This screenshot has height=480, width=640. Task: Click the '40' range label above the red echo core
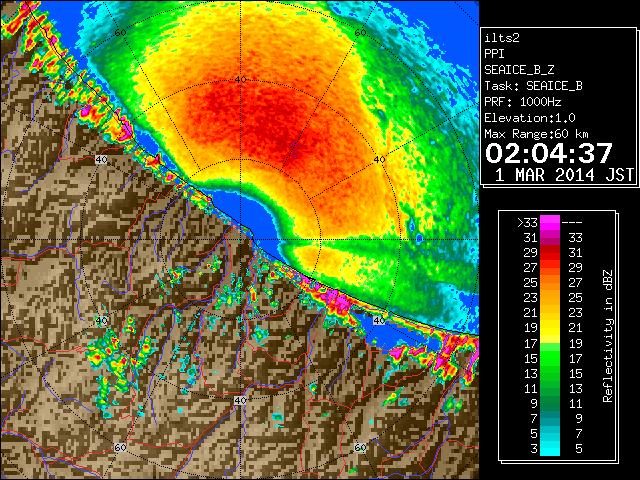tap(240, 79)
